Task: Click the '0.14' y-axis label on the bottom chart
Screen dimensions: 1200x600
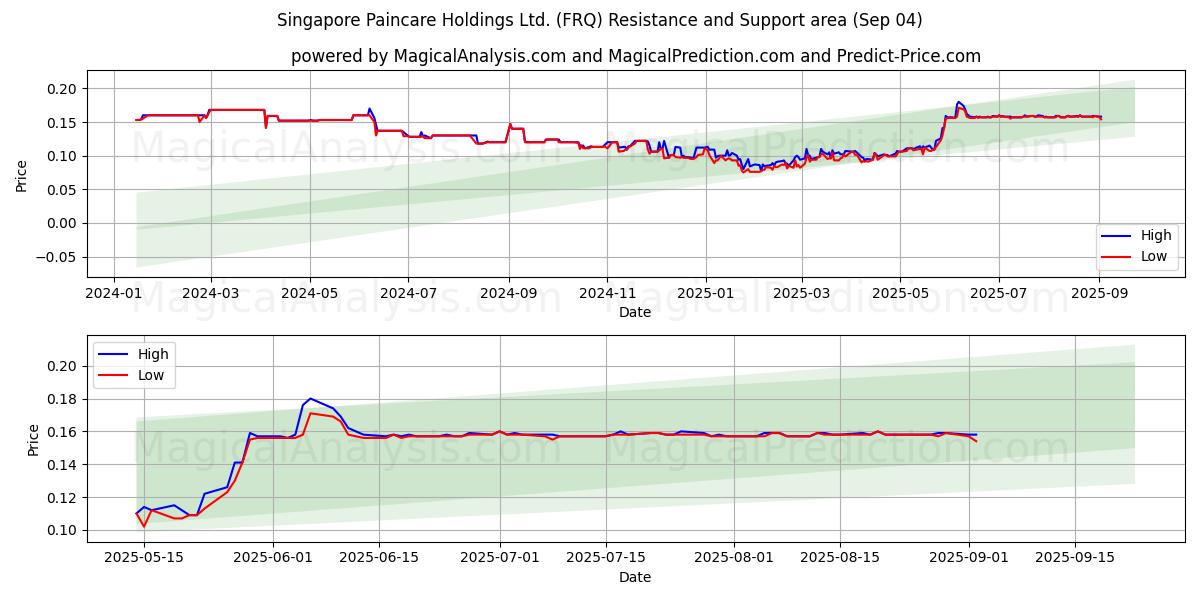Action: coord(63,465)
